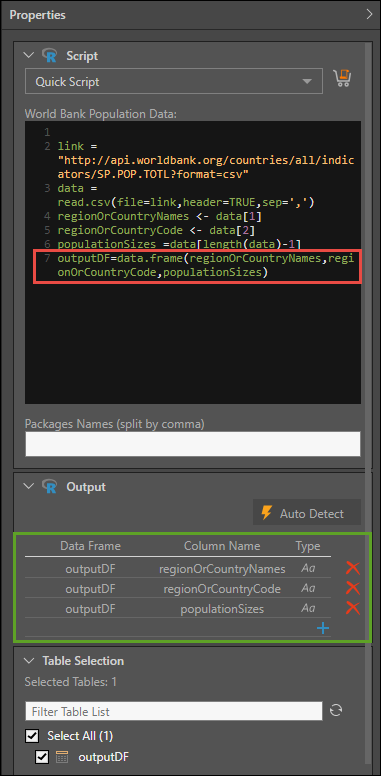This screenshot has height=776, width=381.
Task: Click the type icon for populationSizes
Action: (x=308, y=608)
